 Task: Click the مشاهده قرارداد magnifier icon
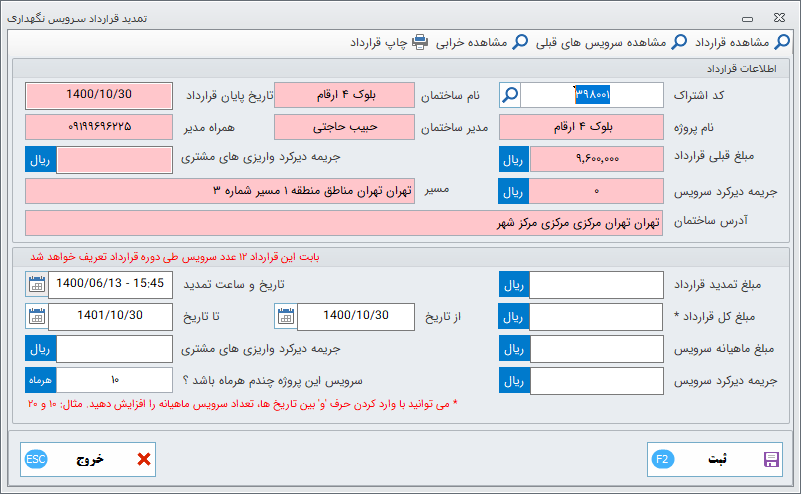[782, 42]
